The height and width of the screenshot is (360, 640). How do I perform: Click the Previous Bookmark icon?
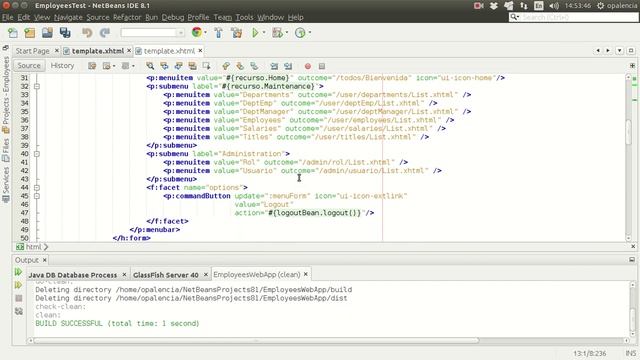pyautogui.click(x=226, y=66)
